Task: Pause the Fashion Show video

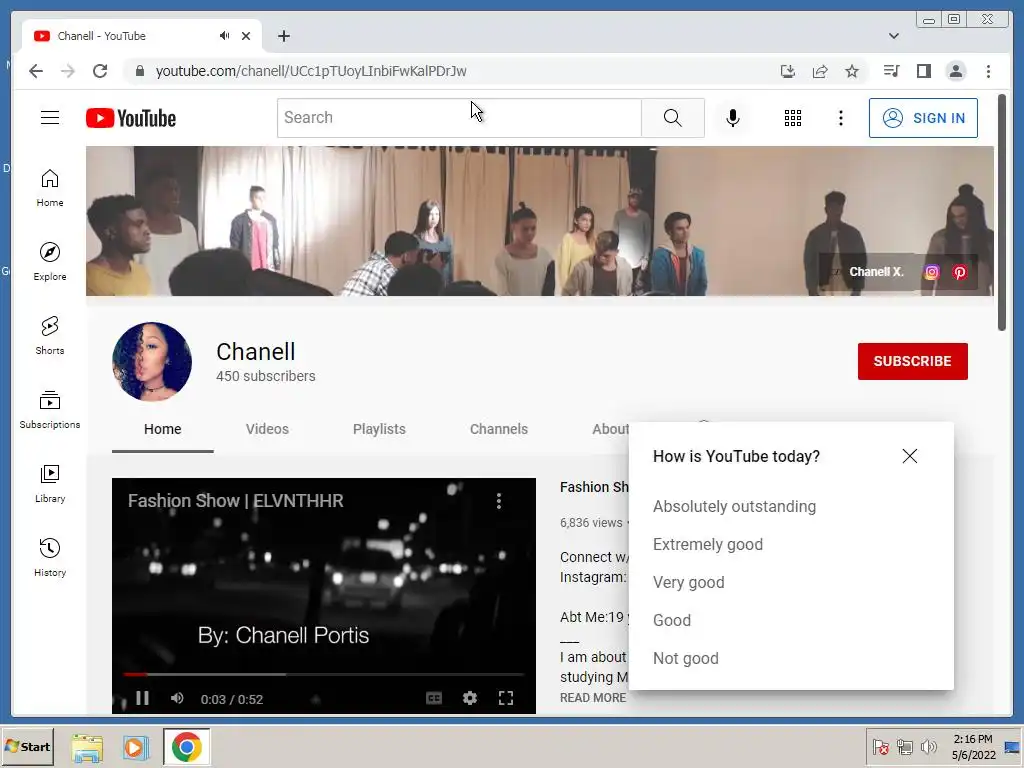Action: point(142,698)
